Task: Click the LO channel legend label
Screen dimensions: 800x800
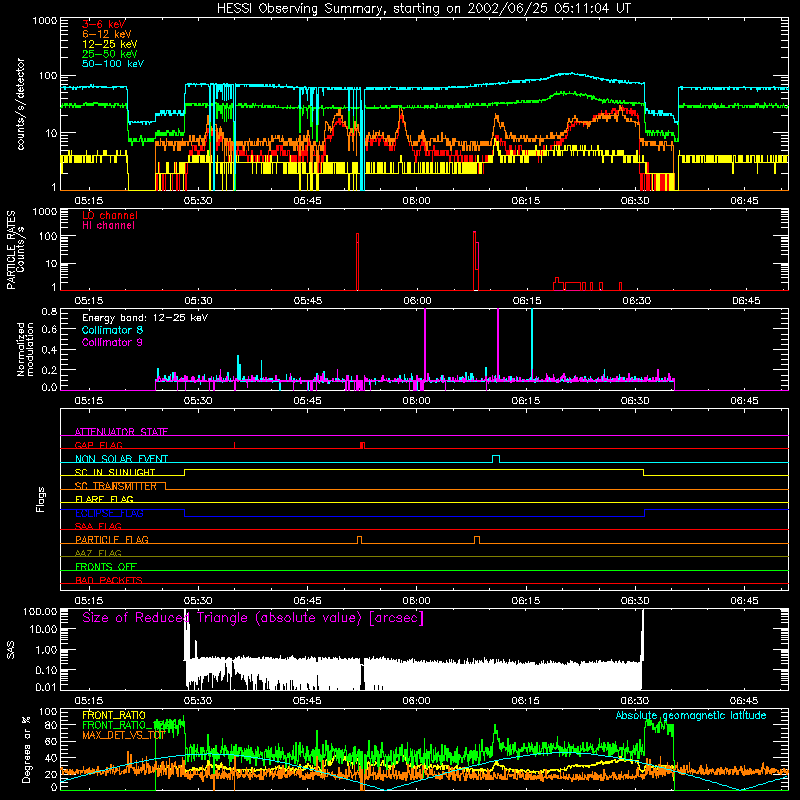Action: tap(110, 215)
